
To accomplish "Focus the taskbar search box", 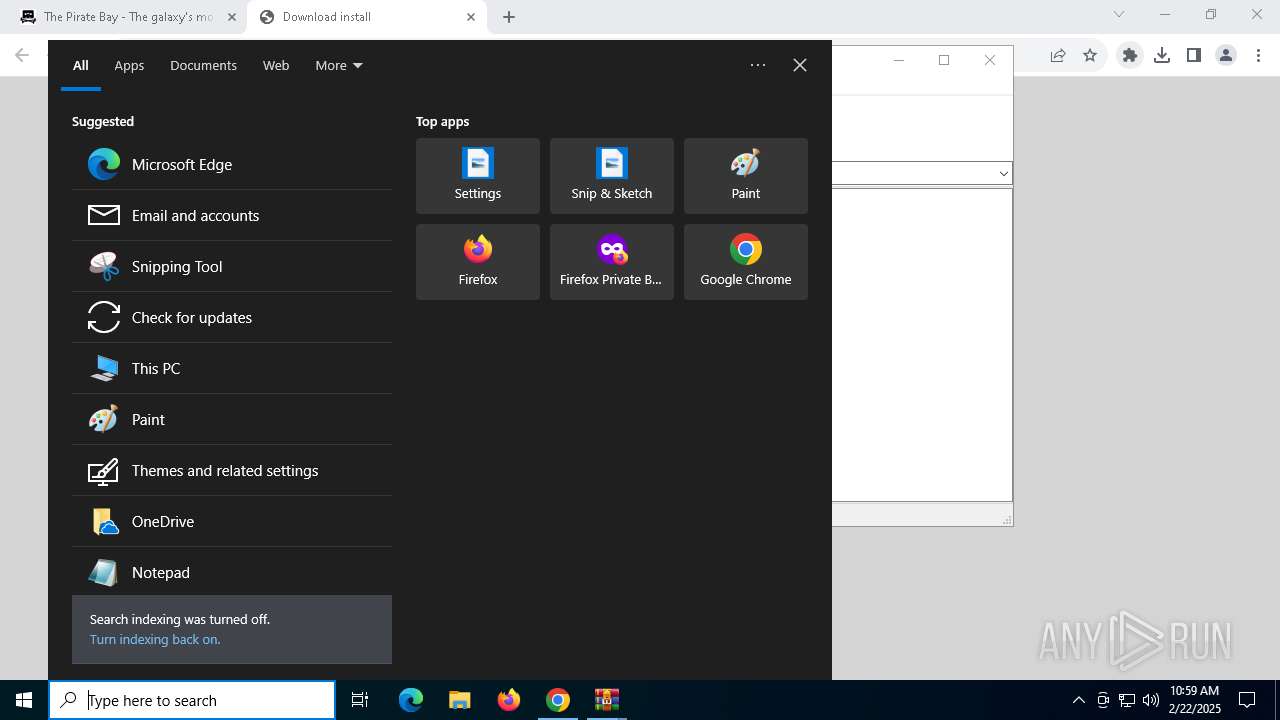I will point(192,700).
